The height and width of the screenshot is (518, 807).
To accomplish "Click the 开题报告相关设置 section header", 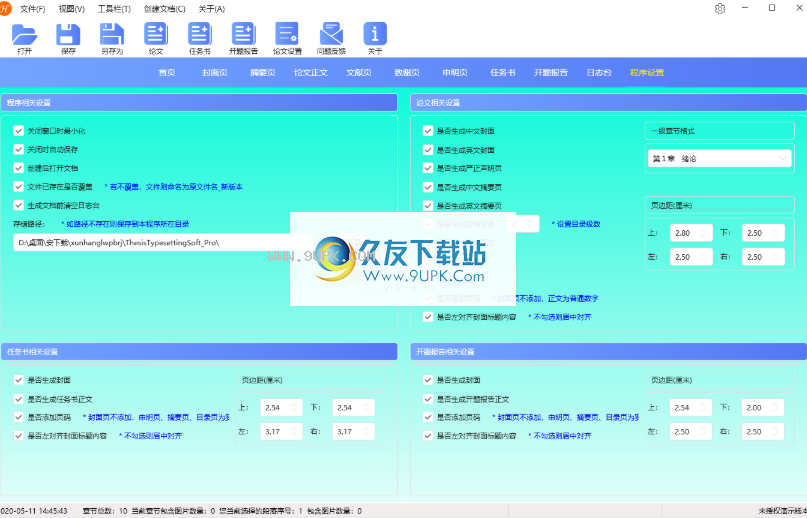I will 608,352.
